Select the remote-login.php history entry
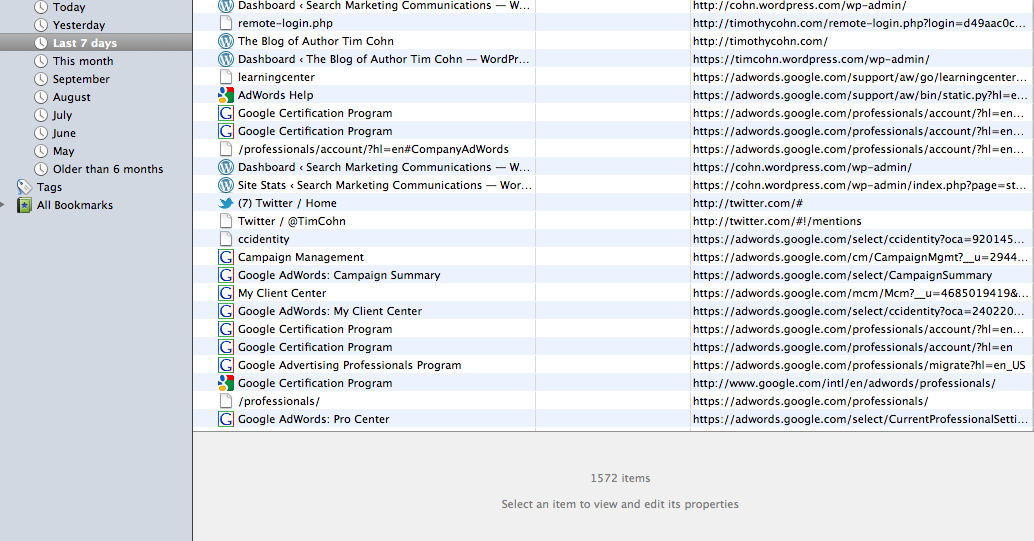 pyautogui.click(x=285, y=23)
